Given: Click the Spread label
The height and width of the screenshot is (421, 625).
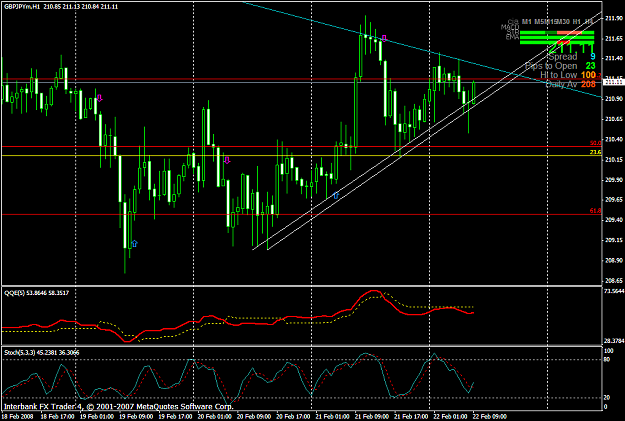Looking at the screenshot, I should 563,57.
